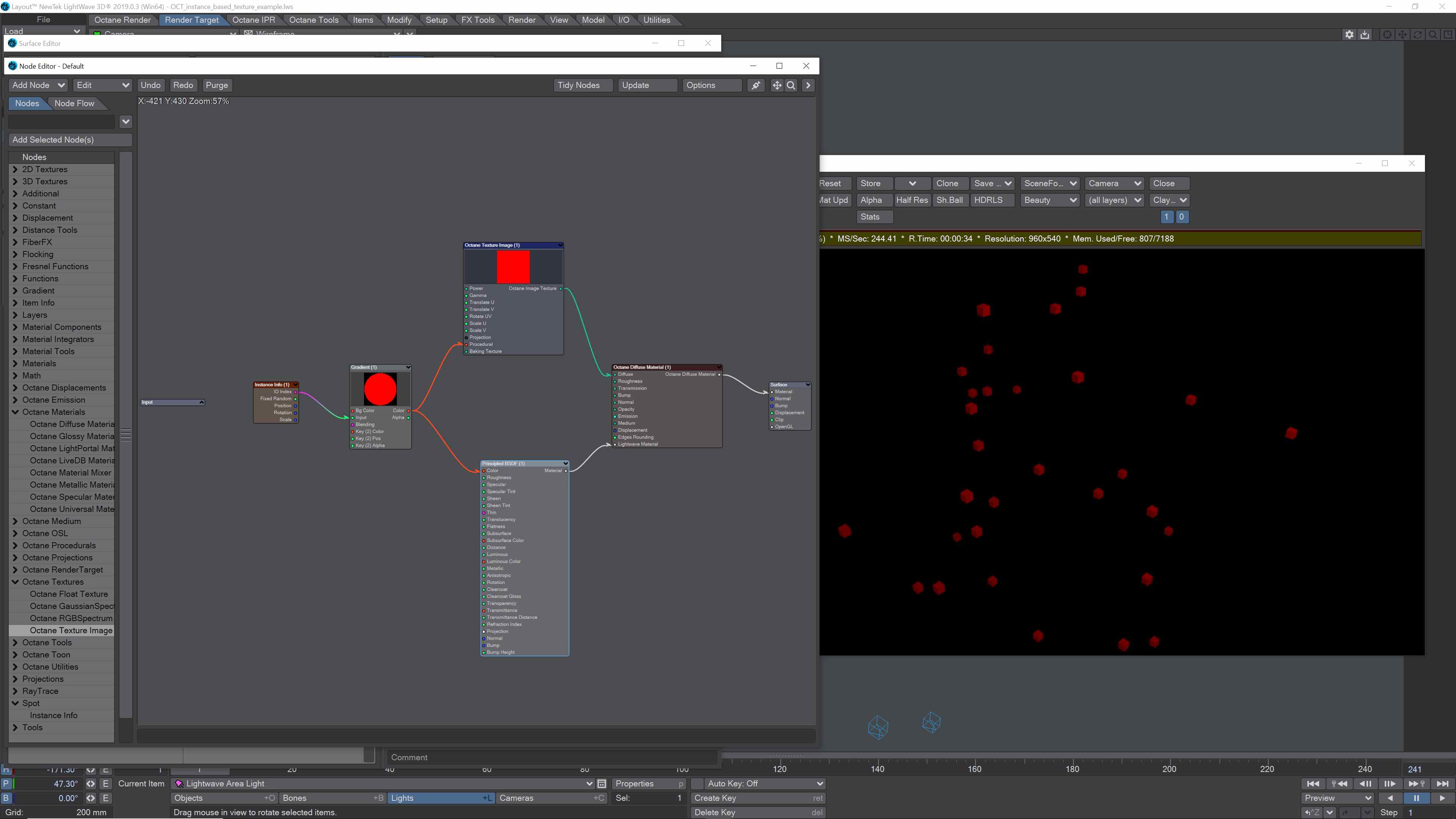The width and height of the screenshot is (1456, 819).
Task: Open the Octane Tools menu tab
Action: click(313, 20)
